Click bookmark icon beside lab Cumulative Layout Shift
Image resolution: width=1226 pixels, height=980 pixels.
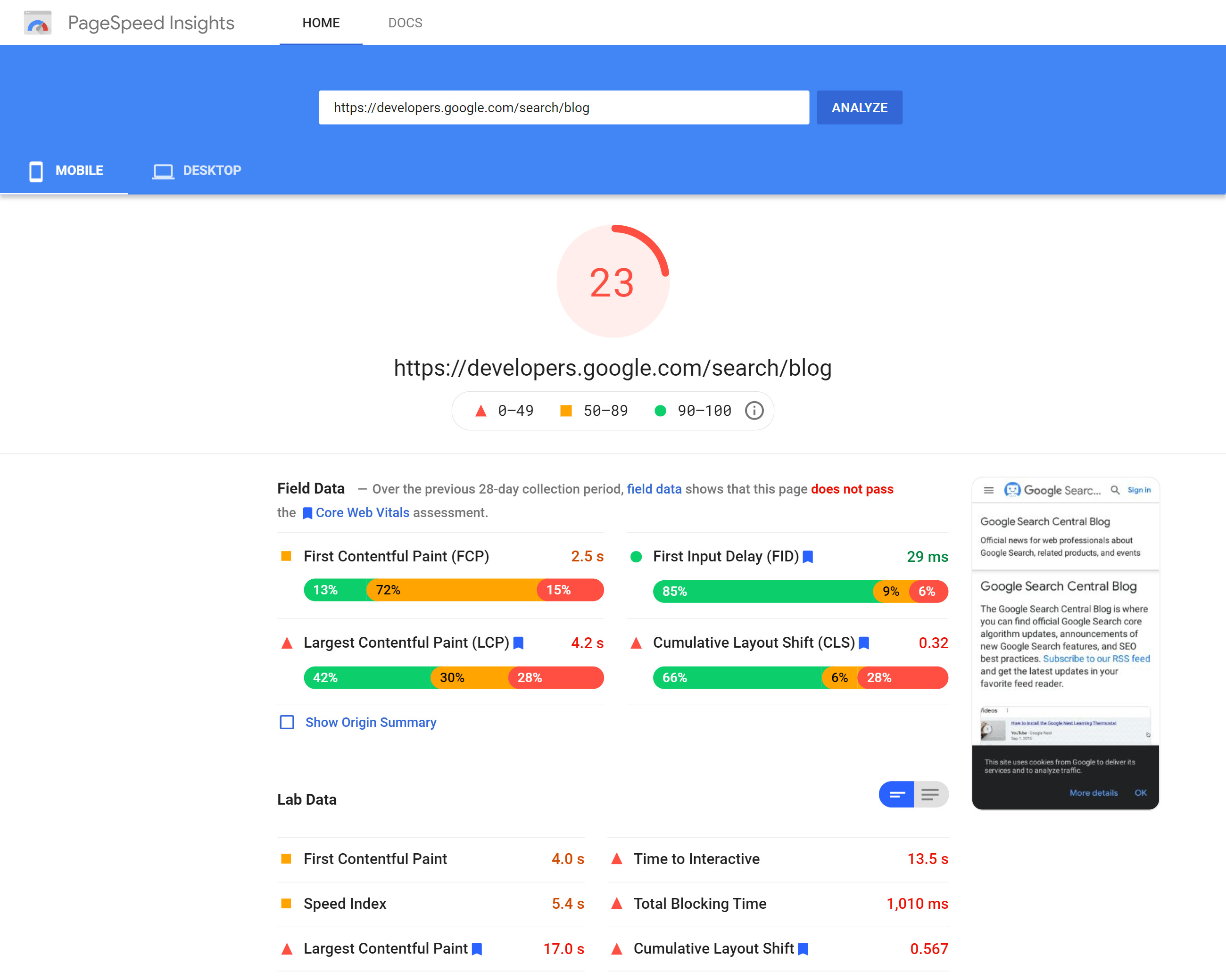[803, 949]
